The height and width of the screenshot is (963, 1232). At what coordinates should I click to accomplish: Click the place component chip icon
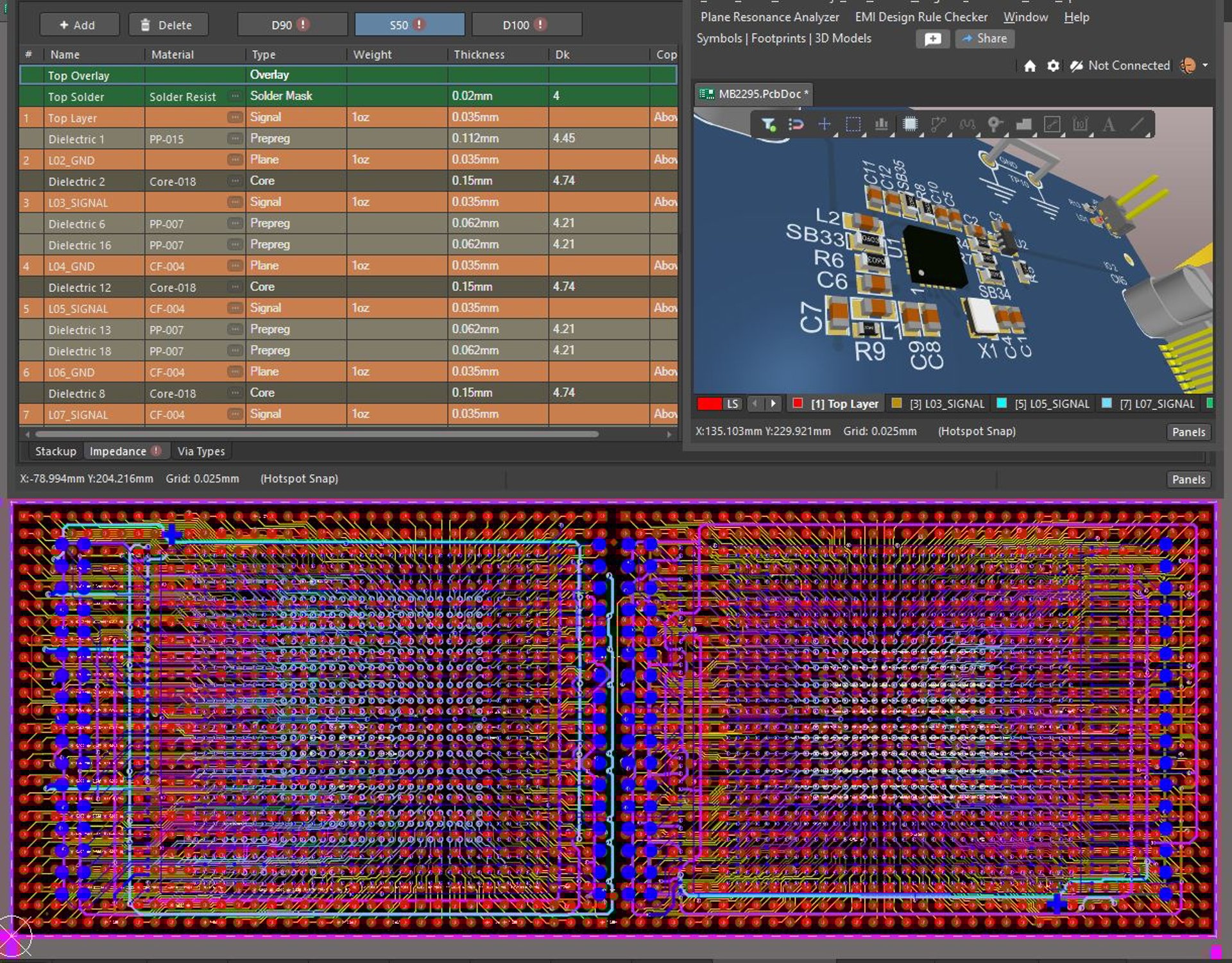pyautogui.click(x=910, y=124)
